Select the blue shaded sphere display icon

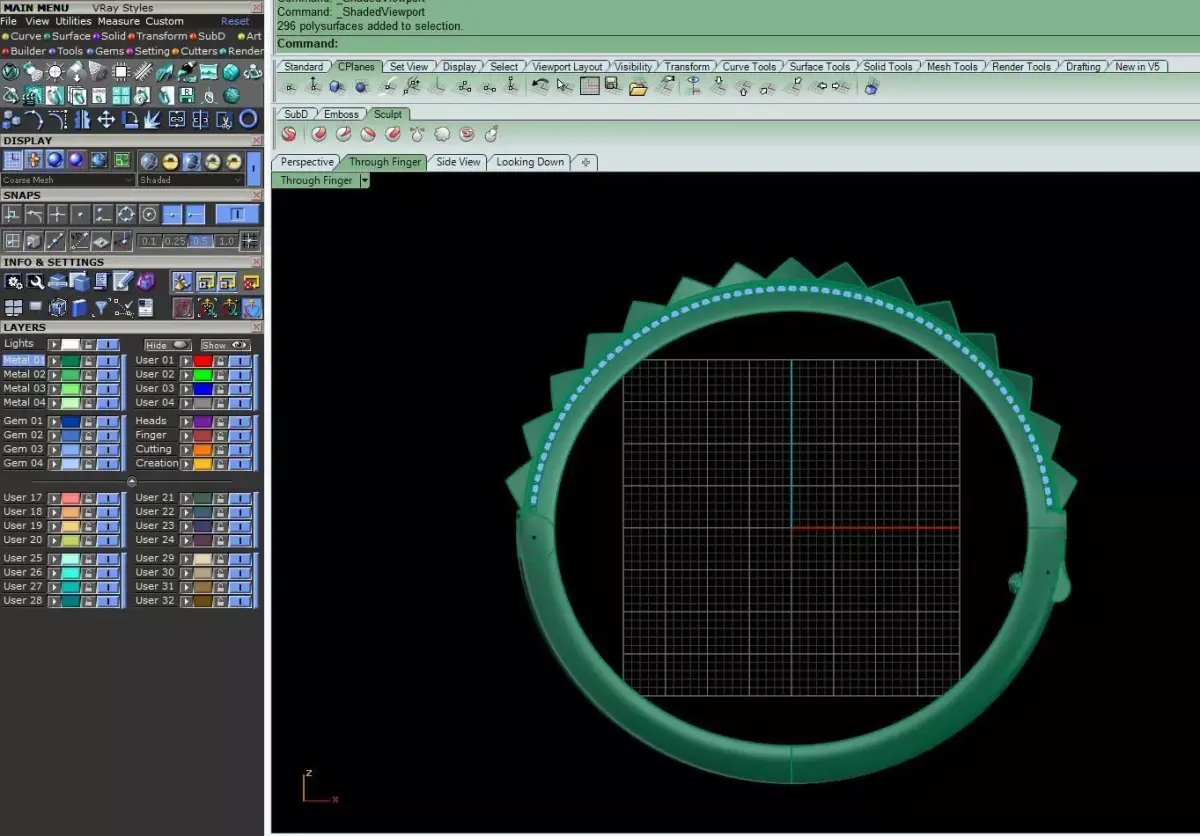coord(55,160)
